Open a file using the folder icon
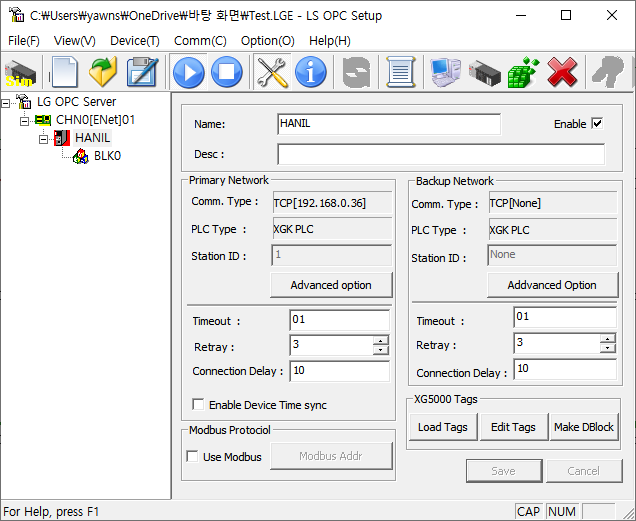This screenshot has height=521, width=636. (x=103, y=72)
